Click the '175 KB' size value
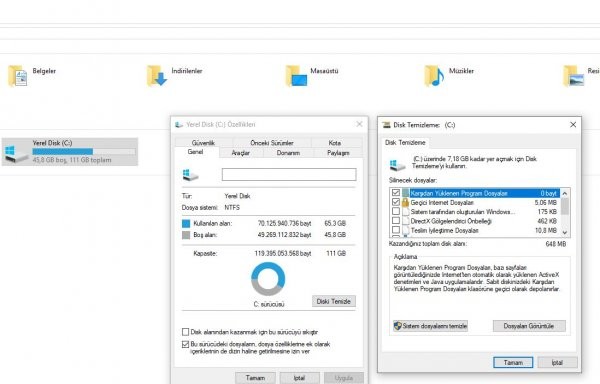Viewport: 600px width, 384px height. pyautogui.click(x=547, y=212)
